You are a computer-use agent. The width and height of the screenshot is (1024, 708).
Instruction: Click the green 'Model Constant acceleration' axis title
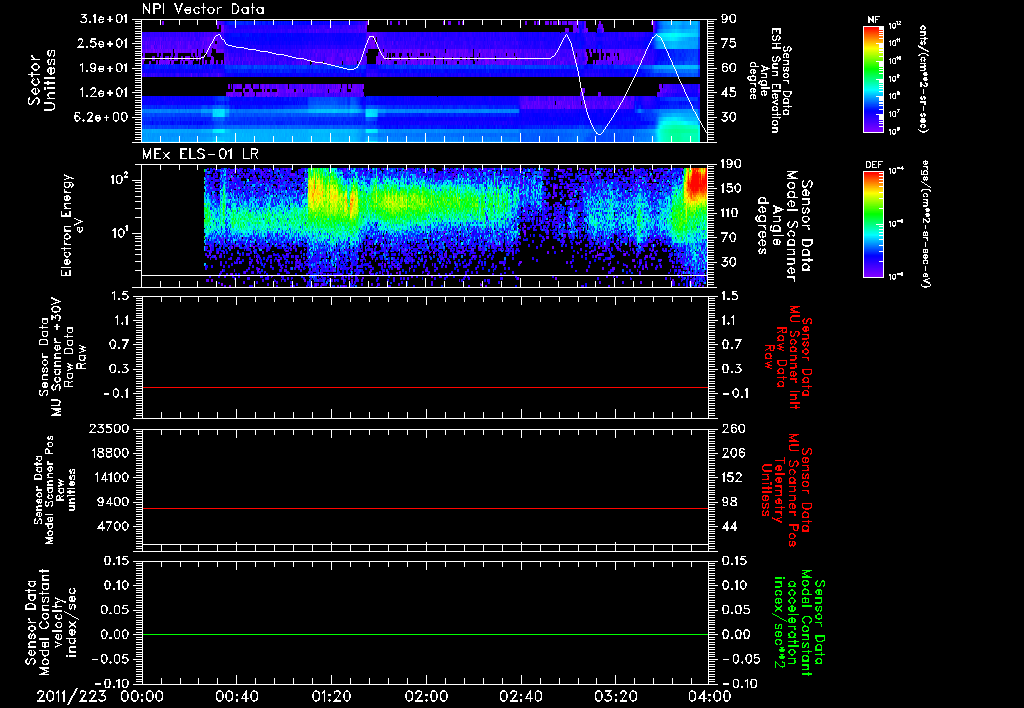click(x=799, y=623)
